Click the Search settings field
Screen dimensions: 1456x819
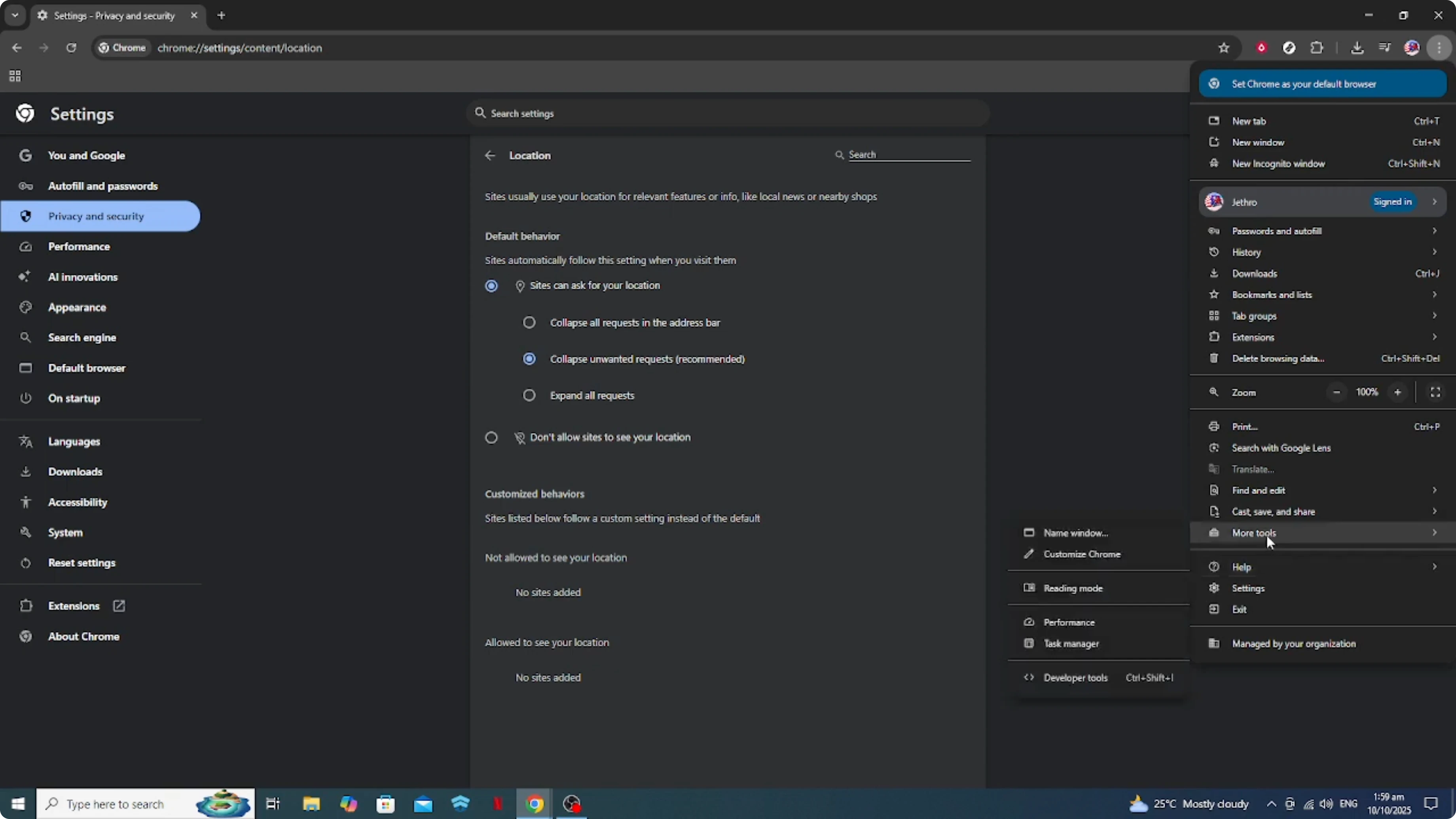tap(727, 113)
